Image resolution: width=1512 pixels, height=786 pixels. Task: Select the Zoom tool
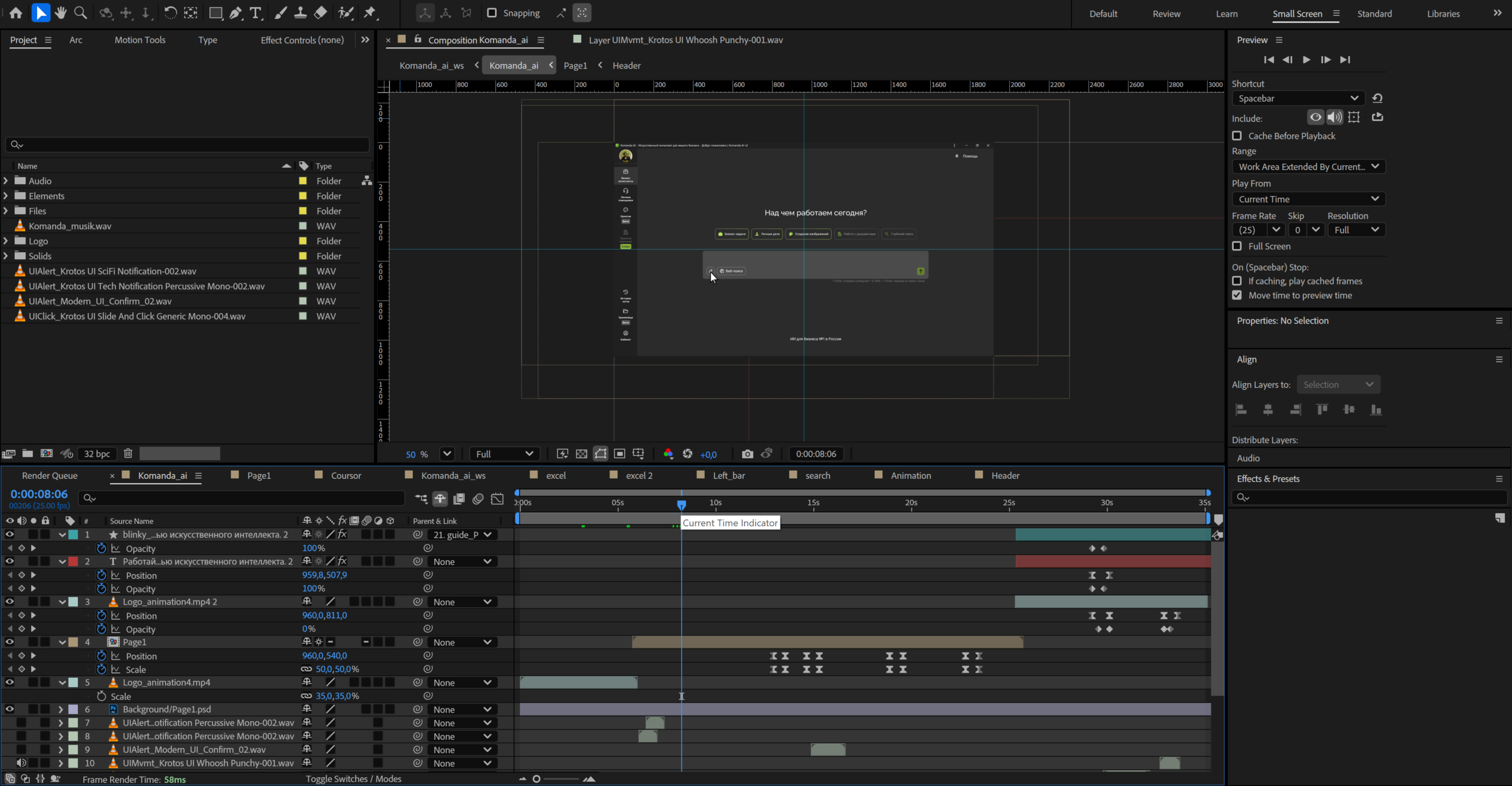(80, 12)
